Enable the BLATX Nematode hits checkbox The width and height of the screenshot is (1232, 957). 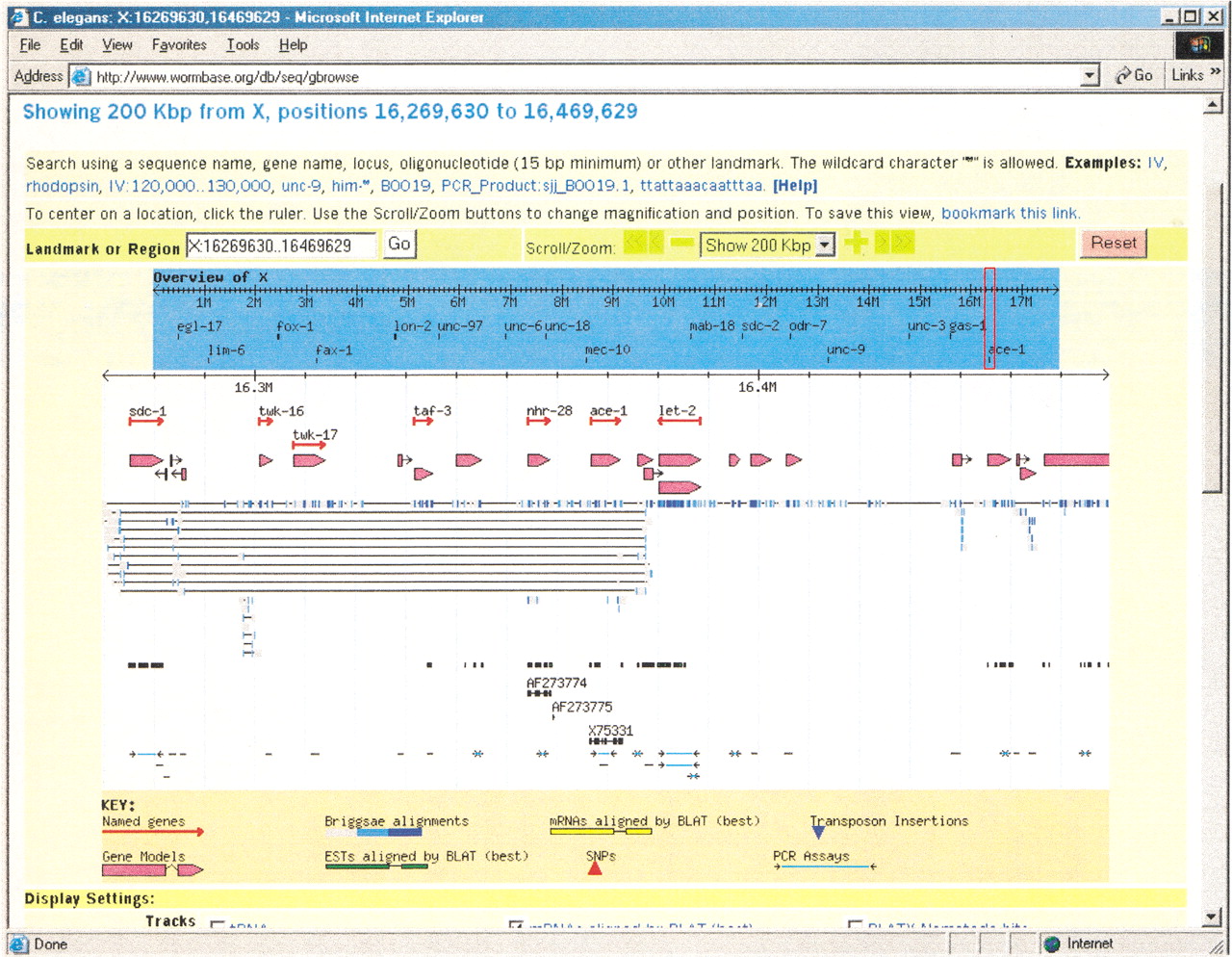point(855,925)
